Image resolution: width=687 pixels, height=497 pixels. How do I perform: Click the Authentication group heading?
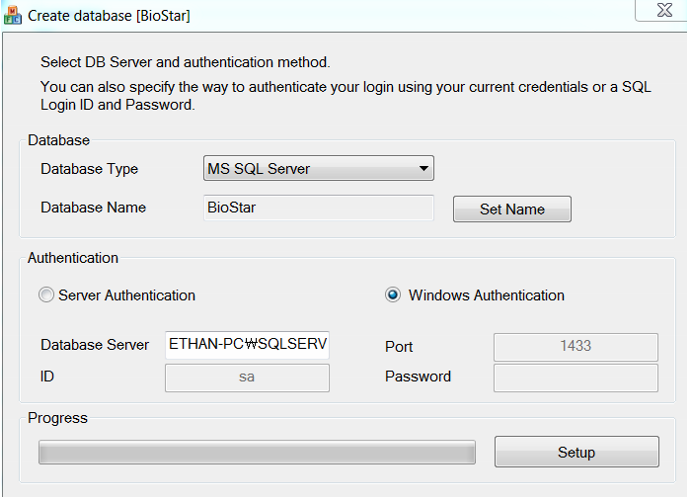pos(73,258)
